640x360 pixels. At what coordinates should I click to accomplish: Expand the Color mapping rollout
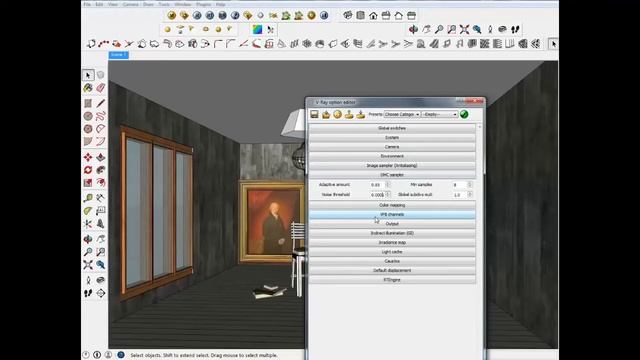(392, 205)
